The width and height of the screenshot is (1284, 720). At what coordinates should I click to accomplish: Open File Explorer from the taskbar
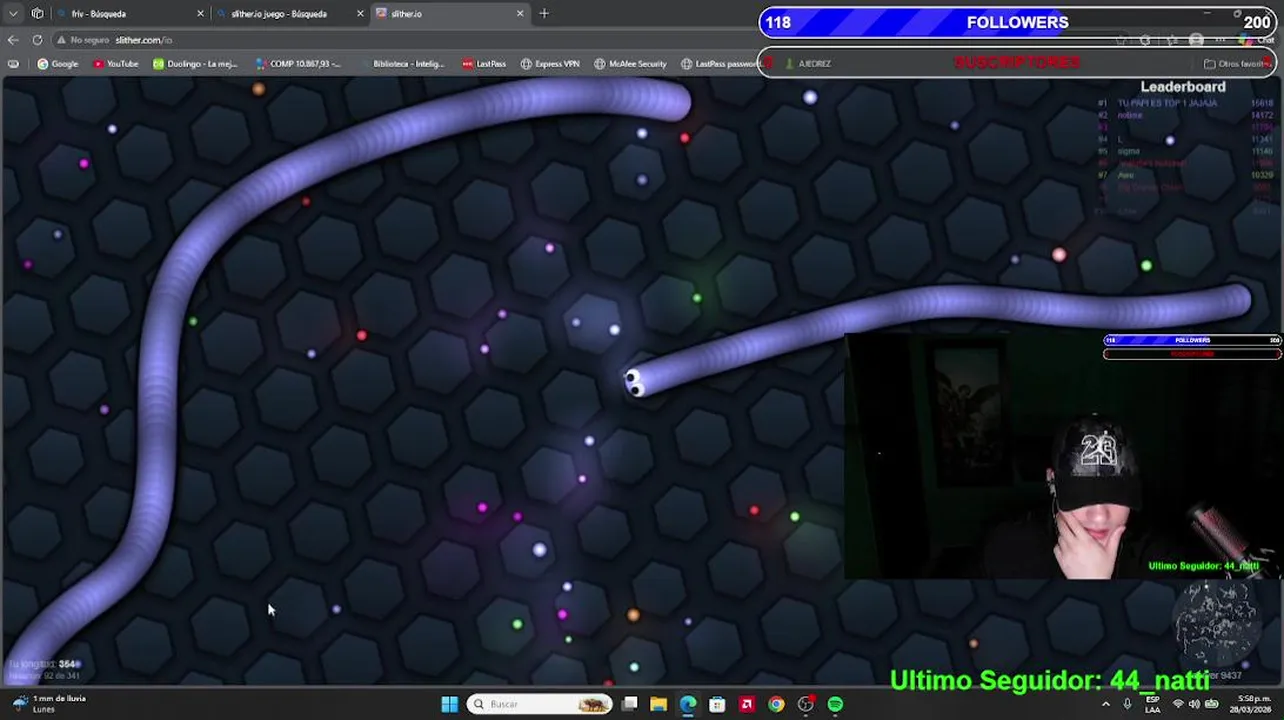[659, 704]
